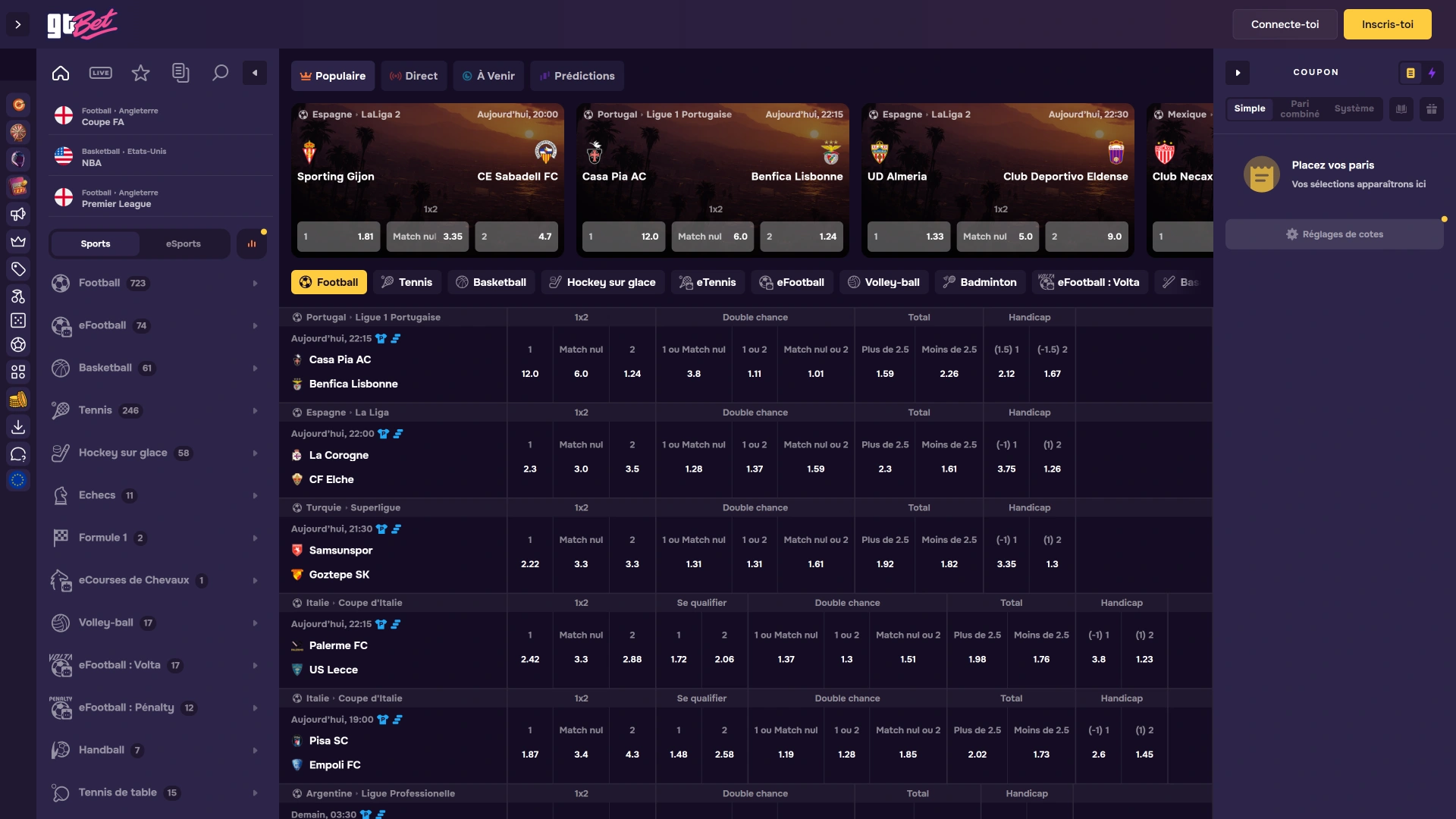Open the open-book rules icon in coupon
Image resolution: width=1456 pixels, height=819 pixels.
(x=1401, y=109)
